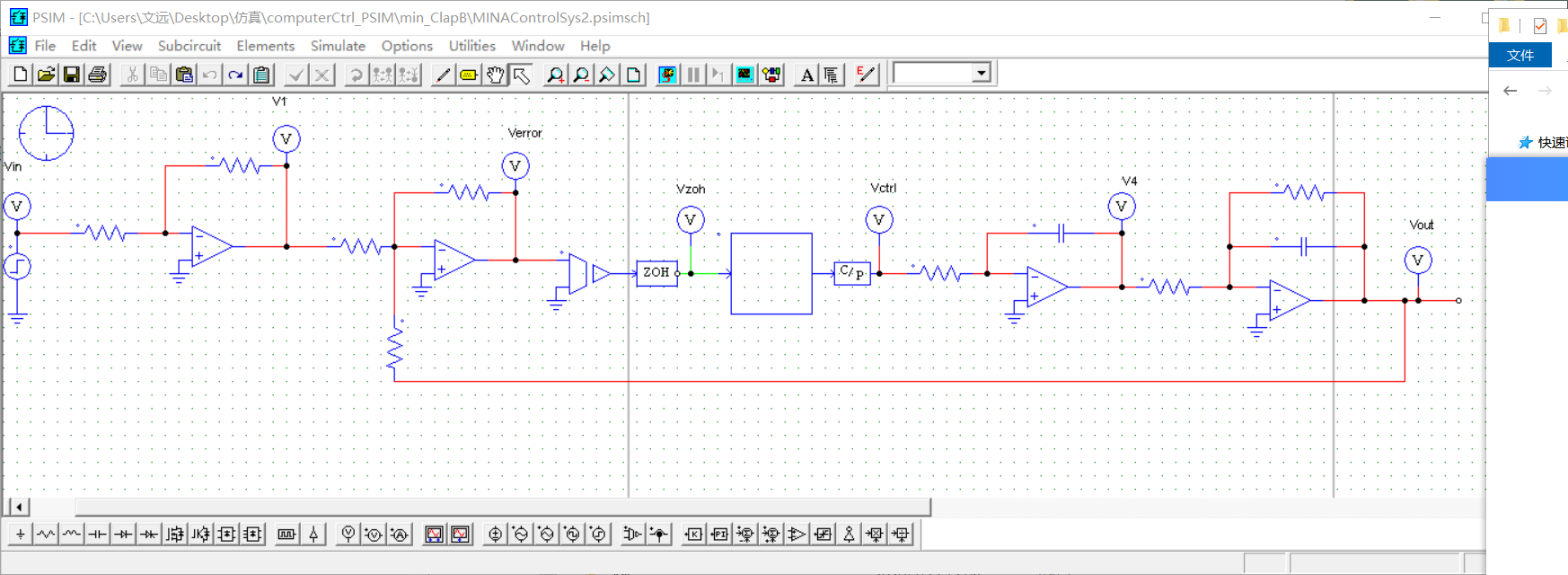This screenshot has width=1568, height=575.
Task: Insert the sine voltage source element
Action: tap(521, 535)
